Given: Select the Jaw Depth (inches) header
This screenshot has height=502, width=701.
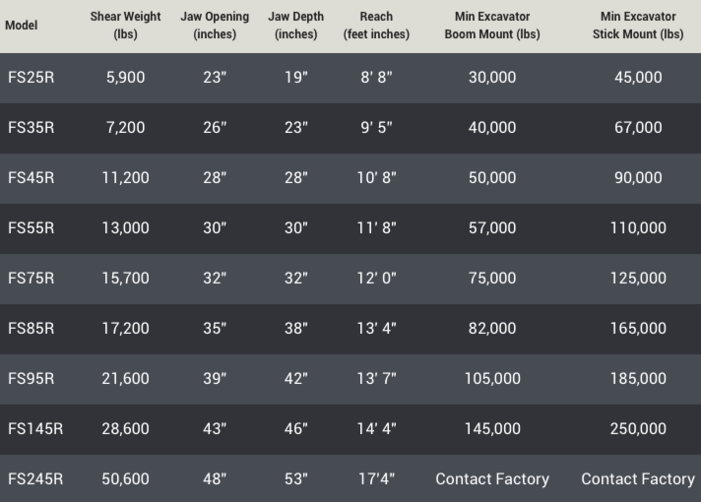Looking at the screenshot, I should (296, 25).
